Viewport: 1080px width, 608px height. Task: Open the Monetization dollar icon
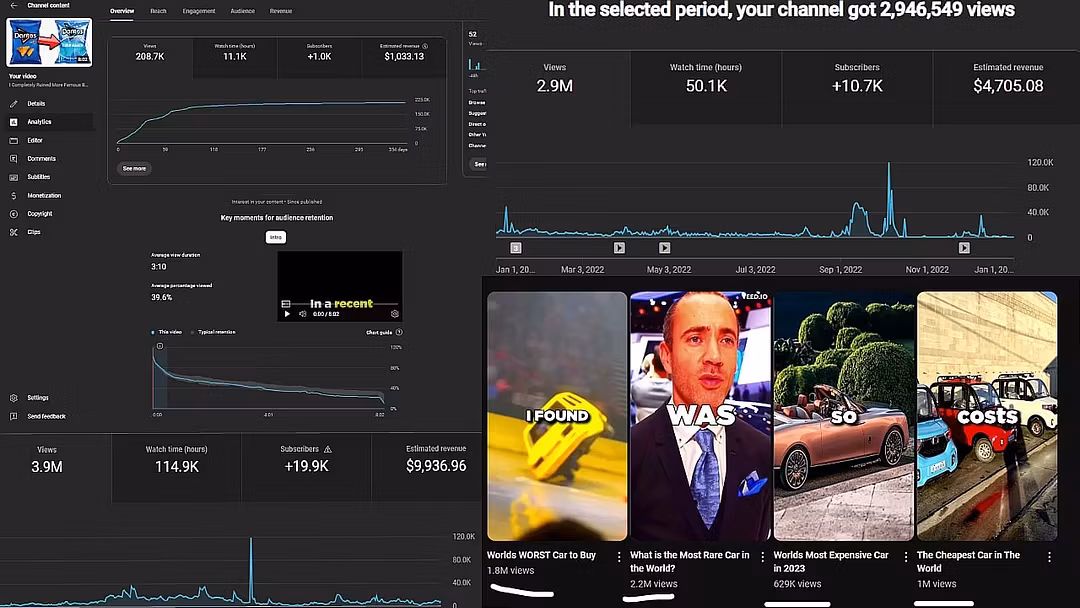pyautogui.click(x=14, y=196)
